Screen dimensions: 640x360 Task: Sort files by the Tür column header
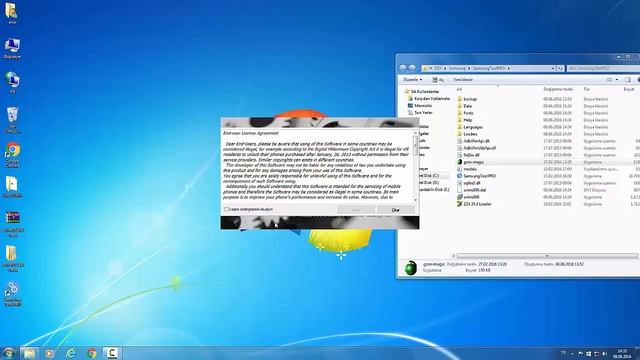pyautogui.click(x=587, y=89)
